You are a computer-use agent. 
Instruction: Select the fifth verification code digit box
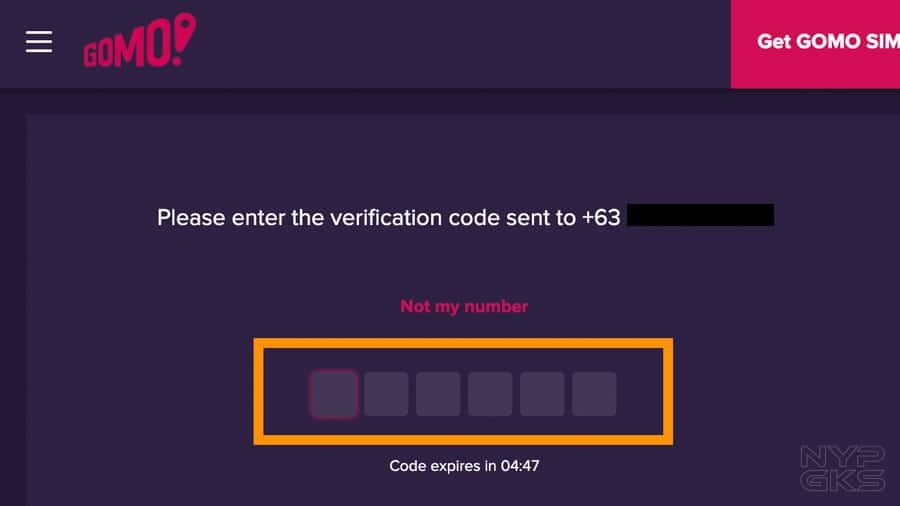pyautogui.click(x=542, y=394)
